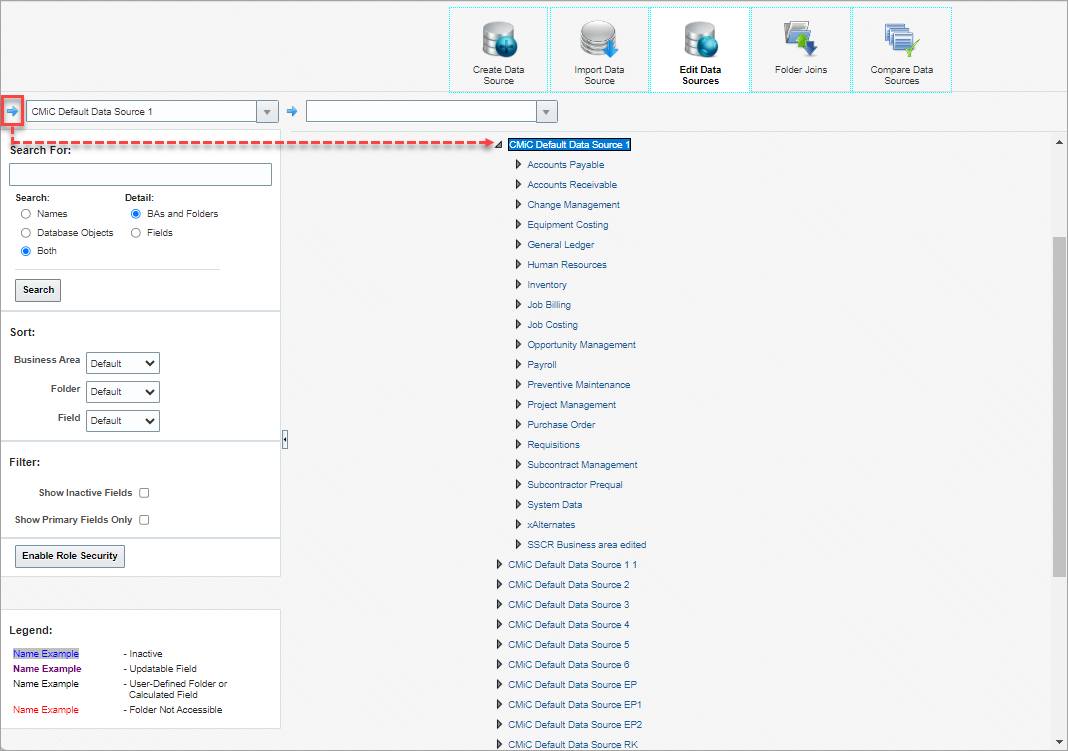The width and height of the screenshot is (1068, 751).
Task: Collapse the CMiC Default Data Source 1 node
Action: point(499,144)
